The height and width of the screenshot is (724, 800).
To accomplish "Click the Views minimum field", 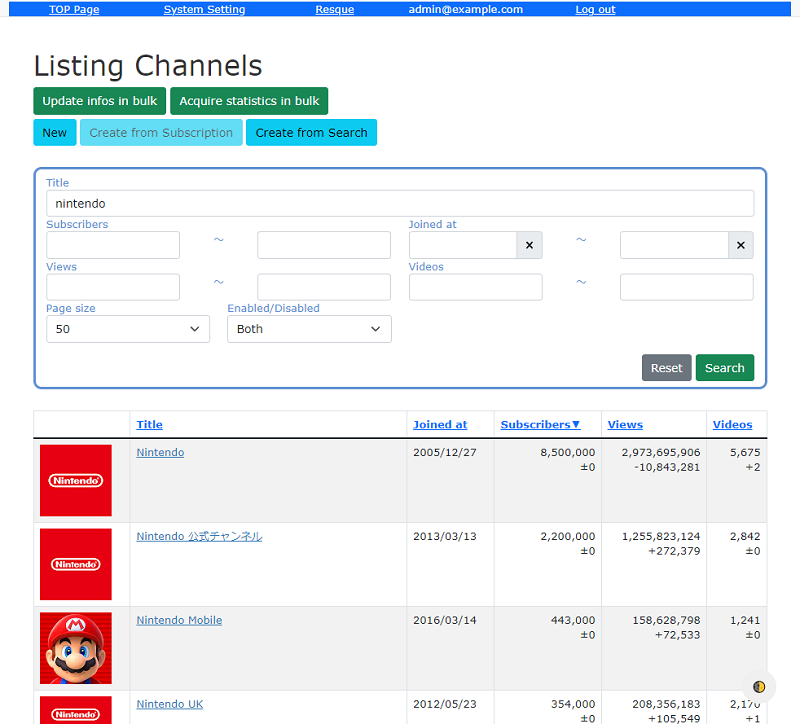I will coord(113,287).
